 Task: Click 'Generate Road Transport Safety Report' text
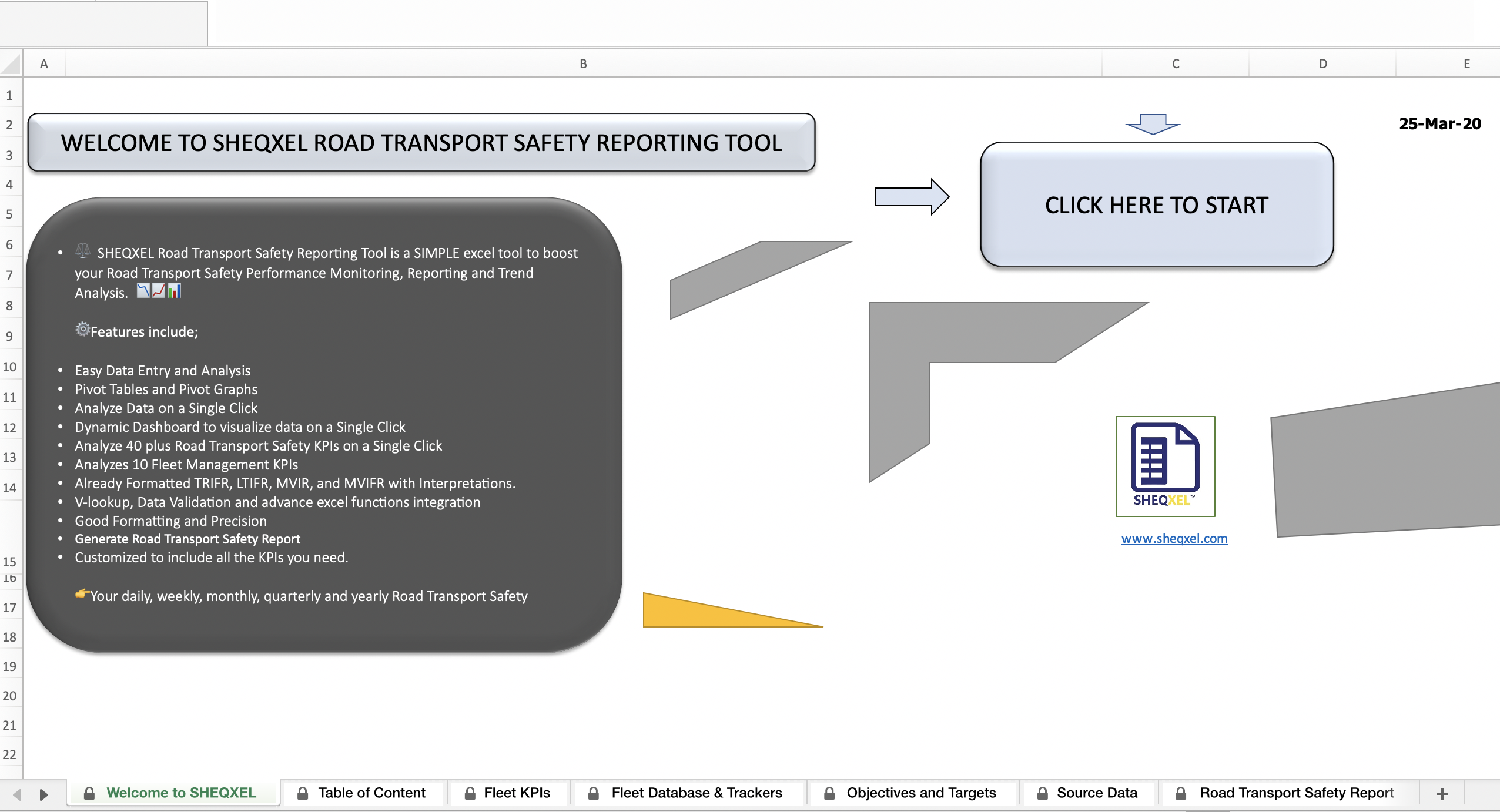[187, 539]
